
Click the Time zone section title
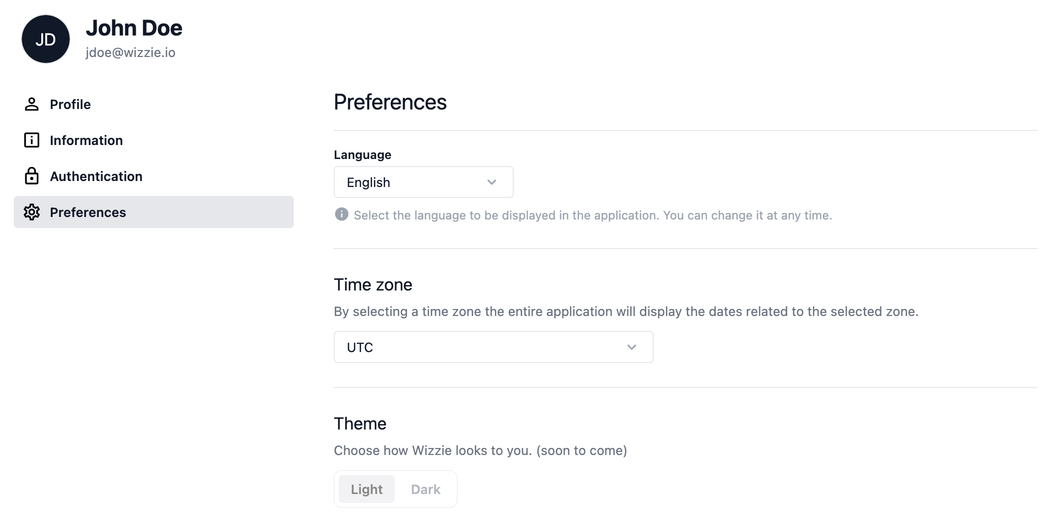click(x=373, y=285)
